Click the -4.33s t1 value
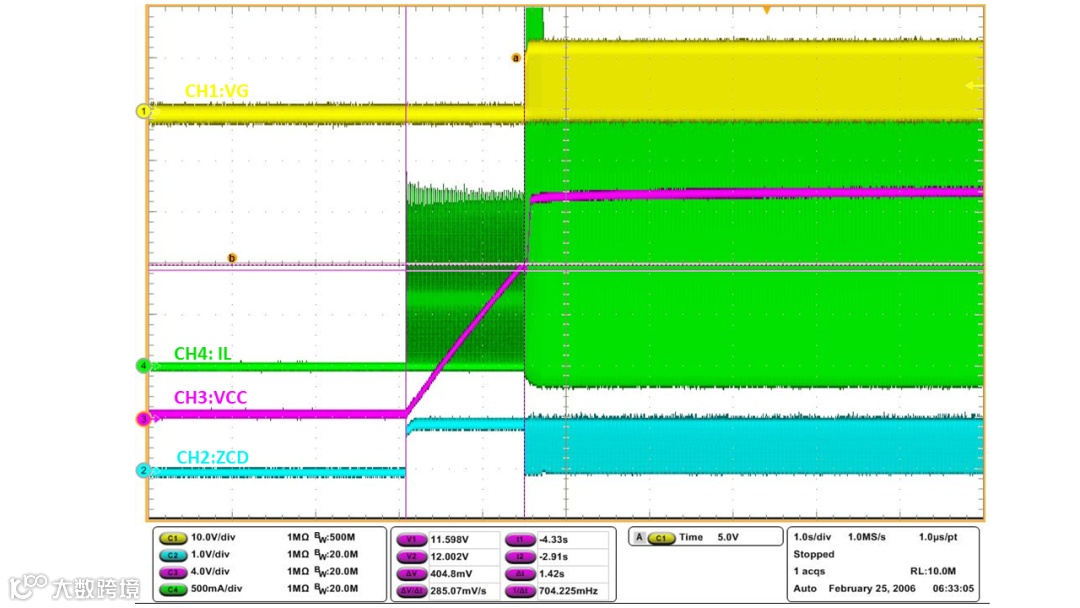This screenshot has width=1080, height=608. [554, 540]
